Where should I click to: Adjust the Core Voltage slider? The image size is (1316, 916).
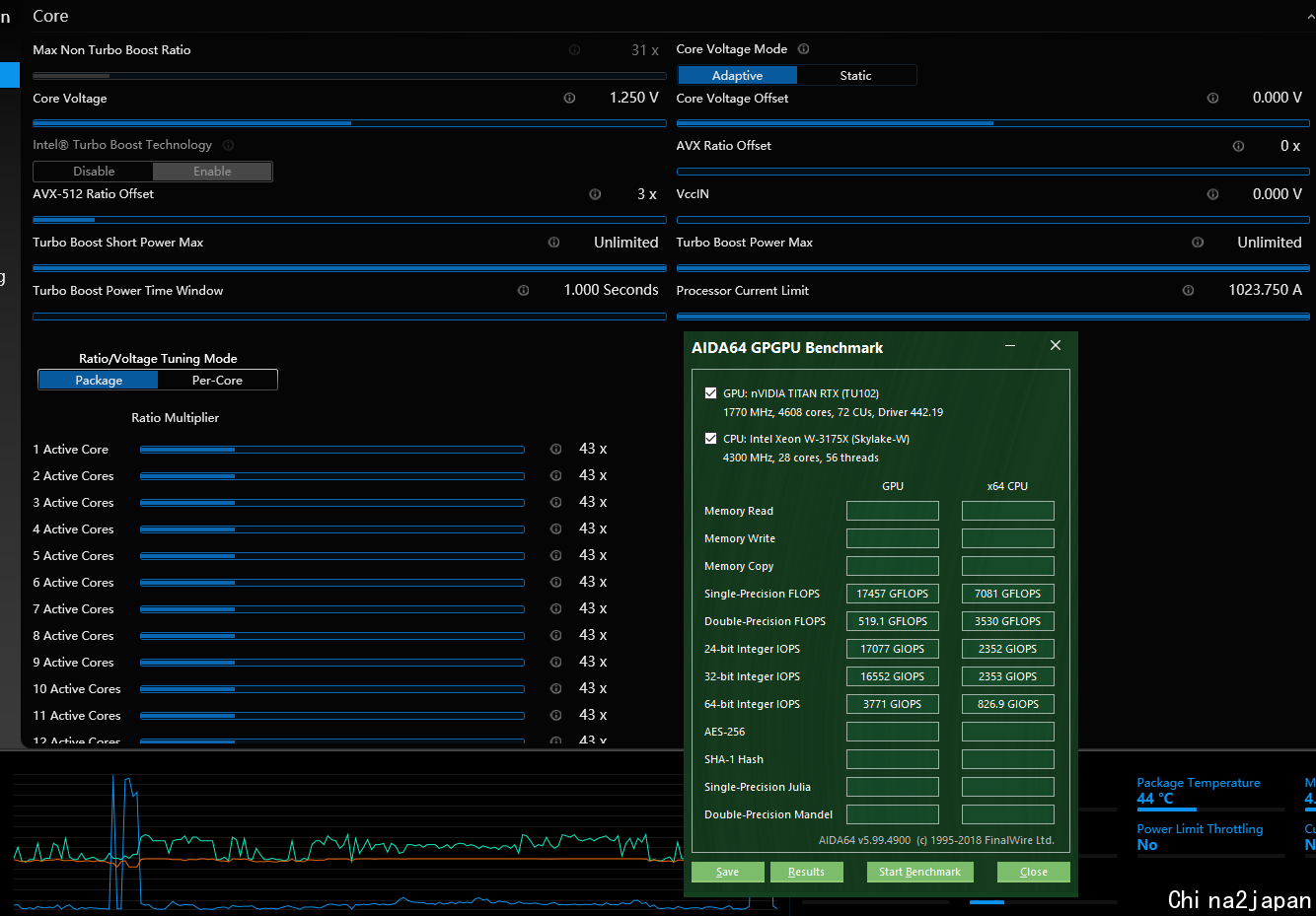click(x=349, y=123)
